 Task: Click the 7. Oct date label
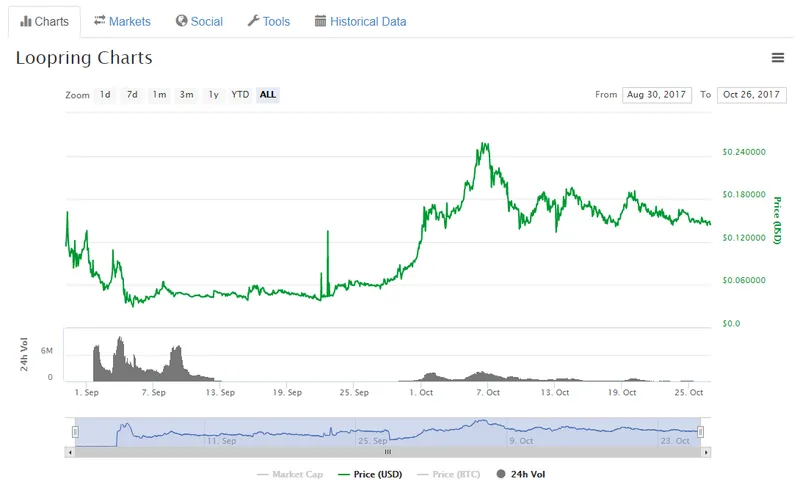click(488, 393)
